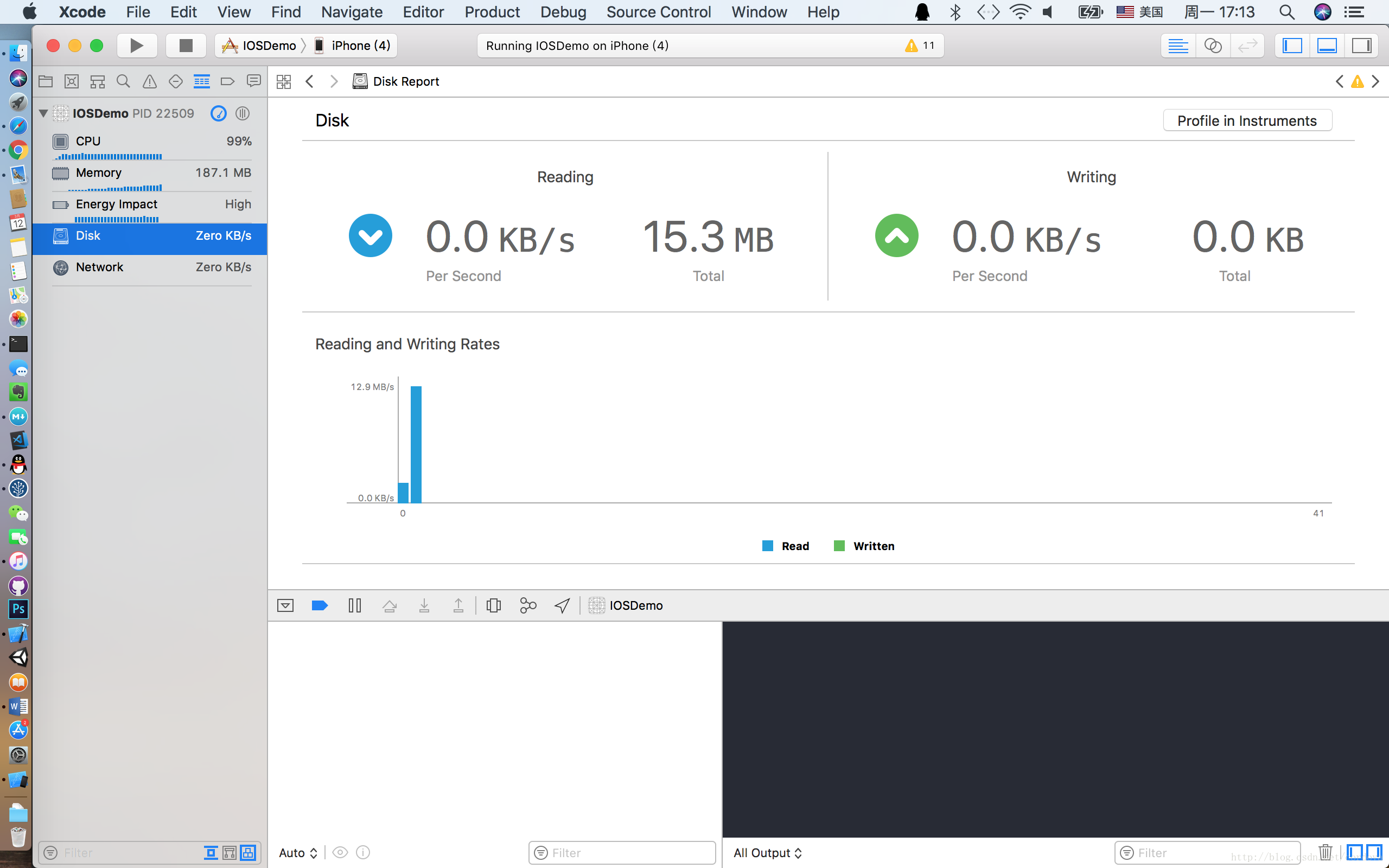Screen dimensions: 1389x868
Task: Click the print description info icon
Action: coord(364,852)
